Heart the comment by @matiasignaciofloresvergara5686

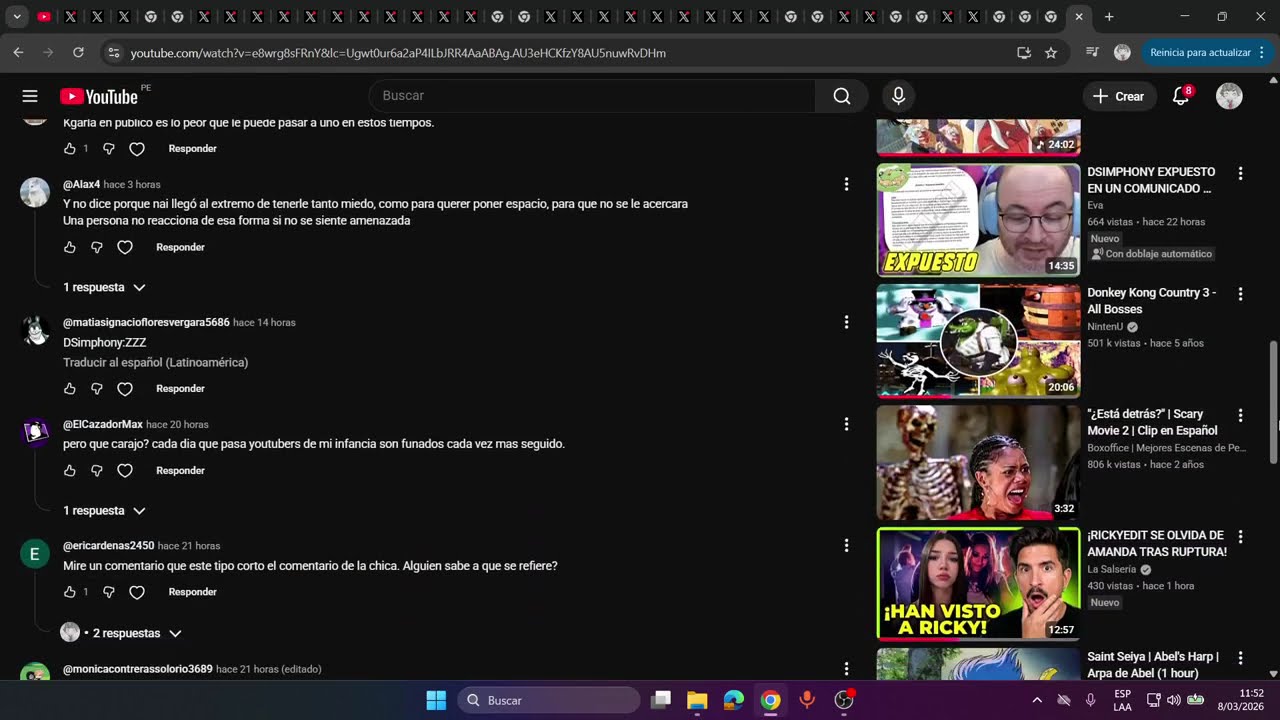point(125,388)
